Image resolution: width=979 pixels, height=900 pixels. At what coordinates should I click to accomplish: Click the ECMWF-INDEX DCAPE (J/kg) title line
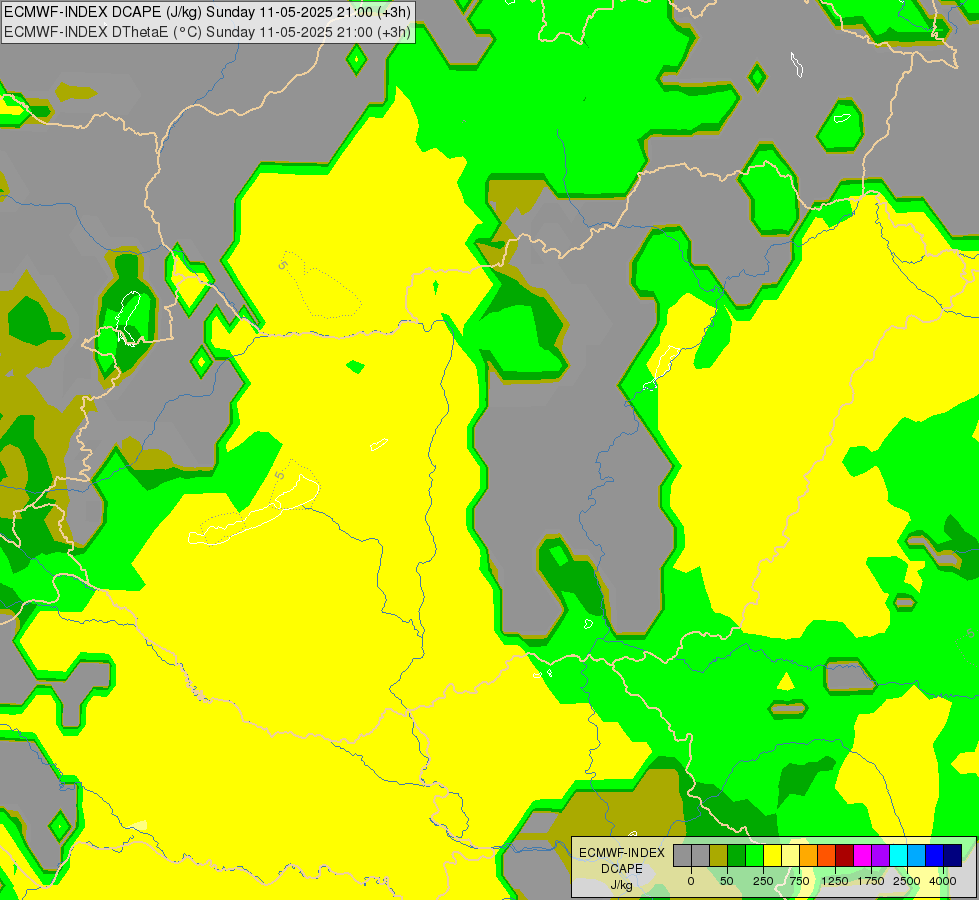[x=207, y=12]
